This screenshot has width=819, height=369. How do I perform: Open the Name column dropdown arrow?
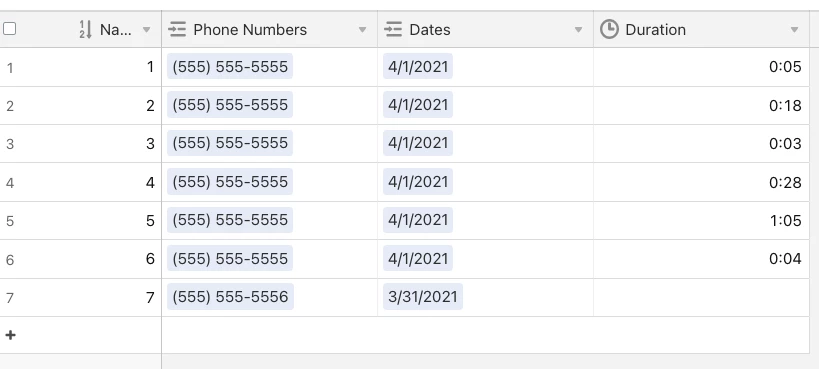click(x=147, y=30)
